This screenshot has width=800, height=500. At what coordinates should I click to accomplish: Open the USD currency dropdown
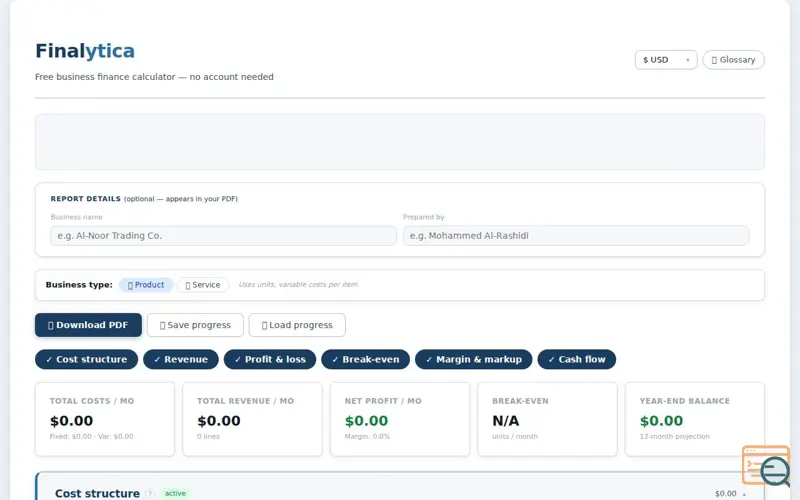pyautogui.click(x=666, y=60)
